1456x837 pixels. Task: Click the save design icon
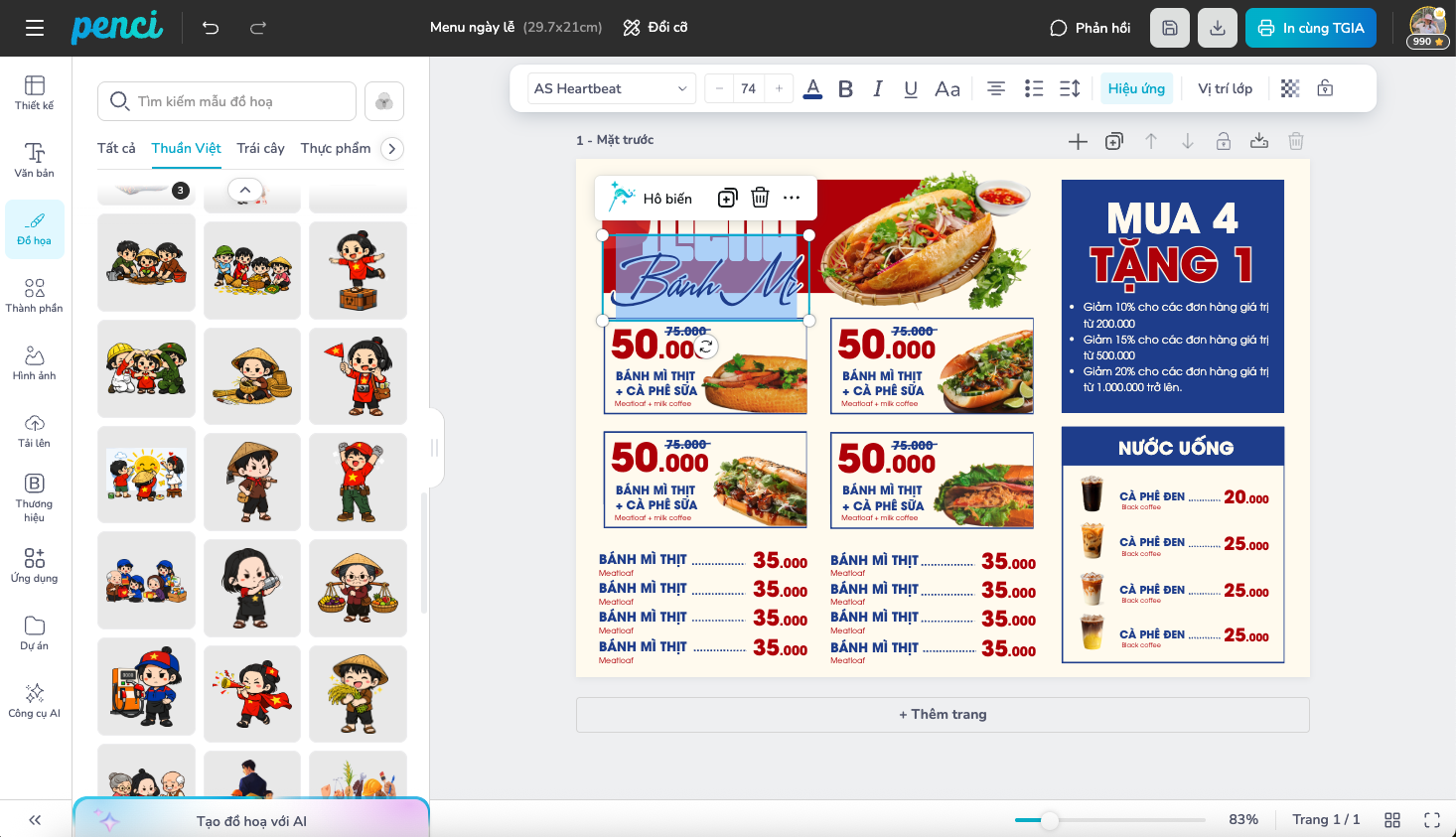click(1169, 28)
